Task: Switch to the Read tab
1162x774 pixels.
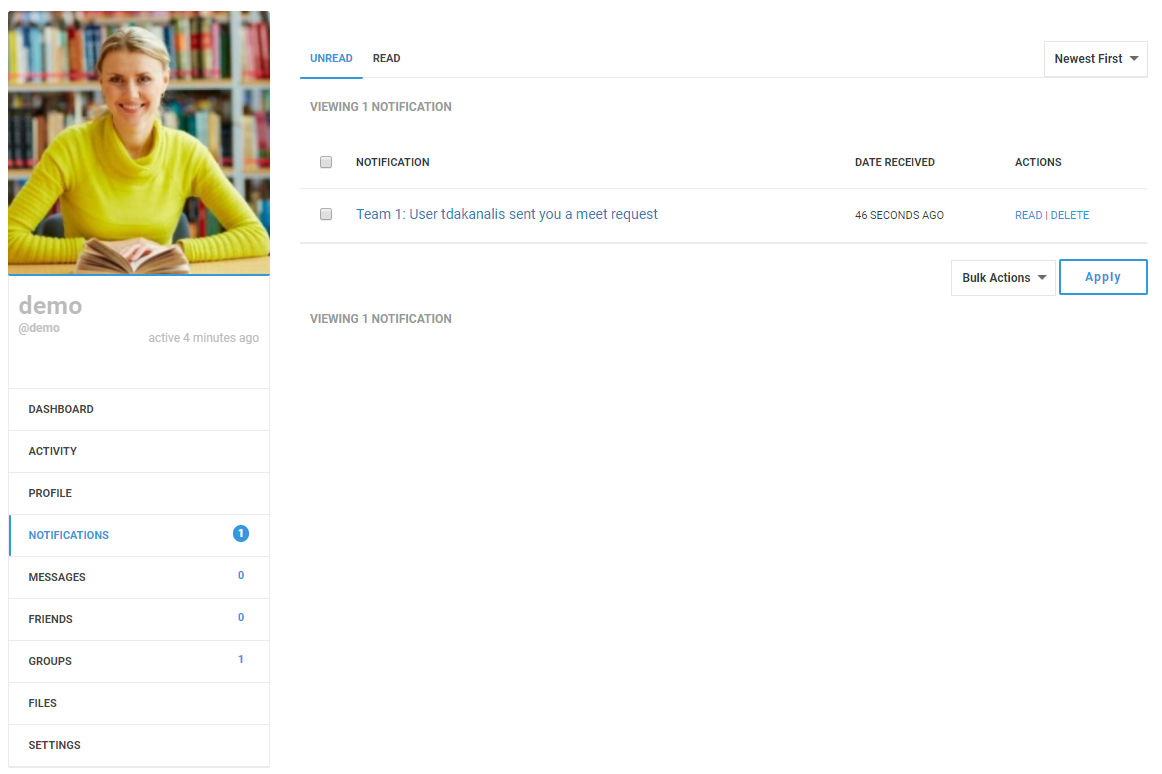Action: pyautogui.click(x=386, y=59)
